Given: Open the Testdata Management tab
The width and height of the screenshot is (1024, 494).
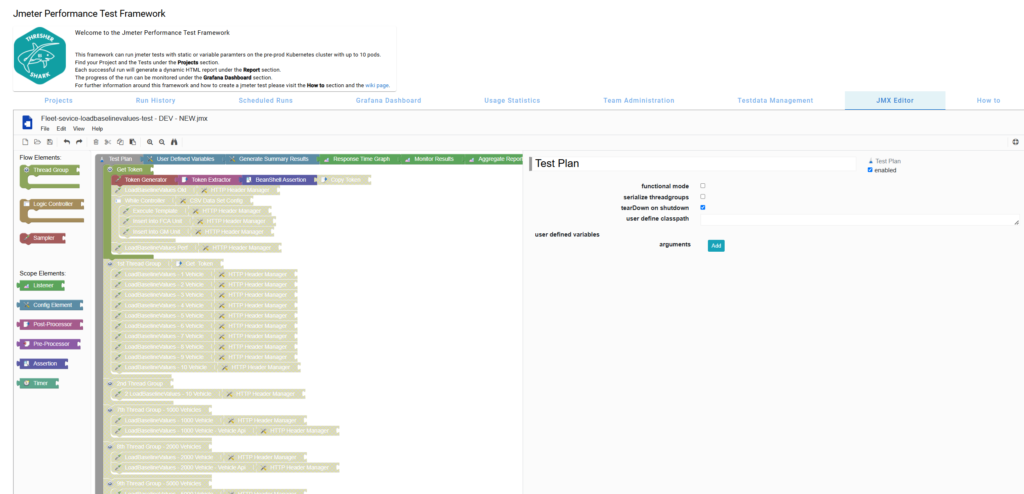Looking at the screenshot, I should tap(775, 101).
